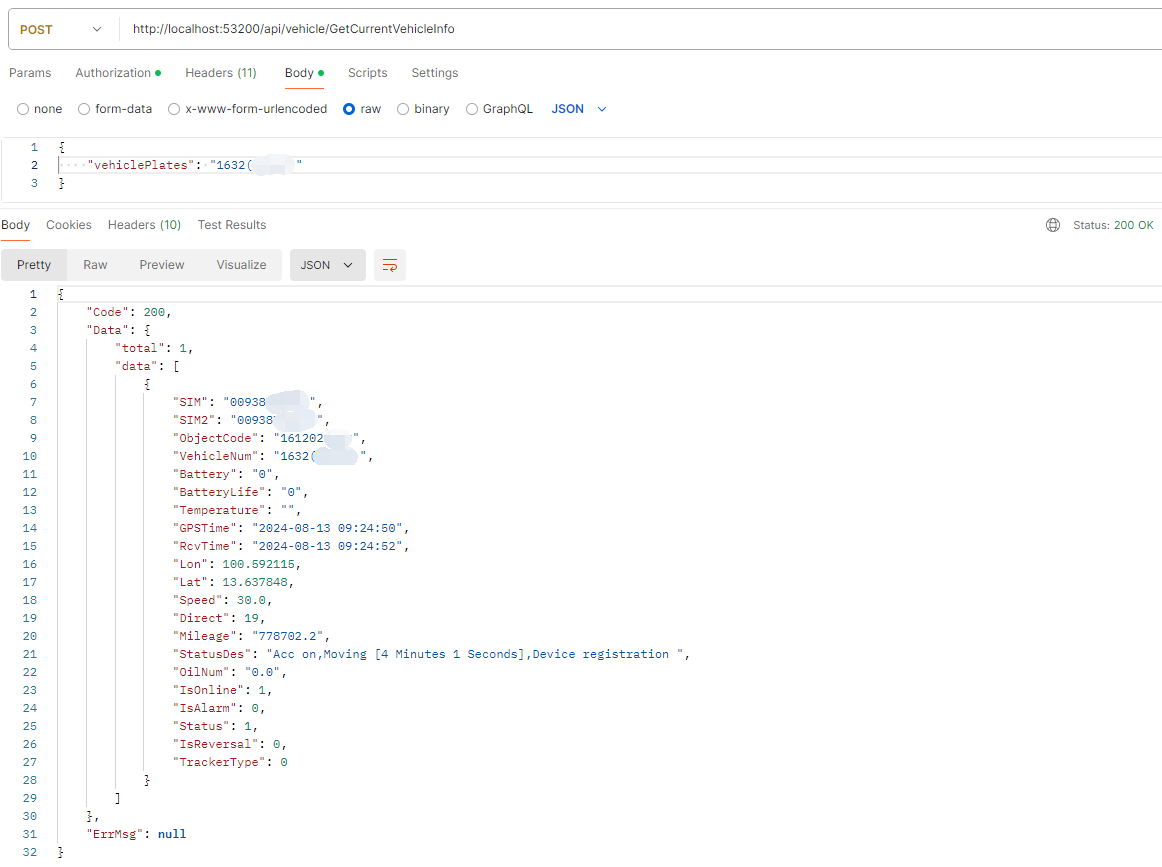Click the "Battery": "0" response line
1162x867 pixels.
(x=226, y=474)
